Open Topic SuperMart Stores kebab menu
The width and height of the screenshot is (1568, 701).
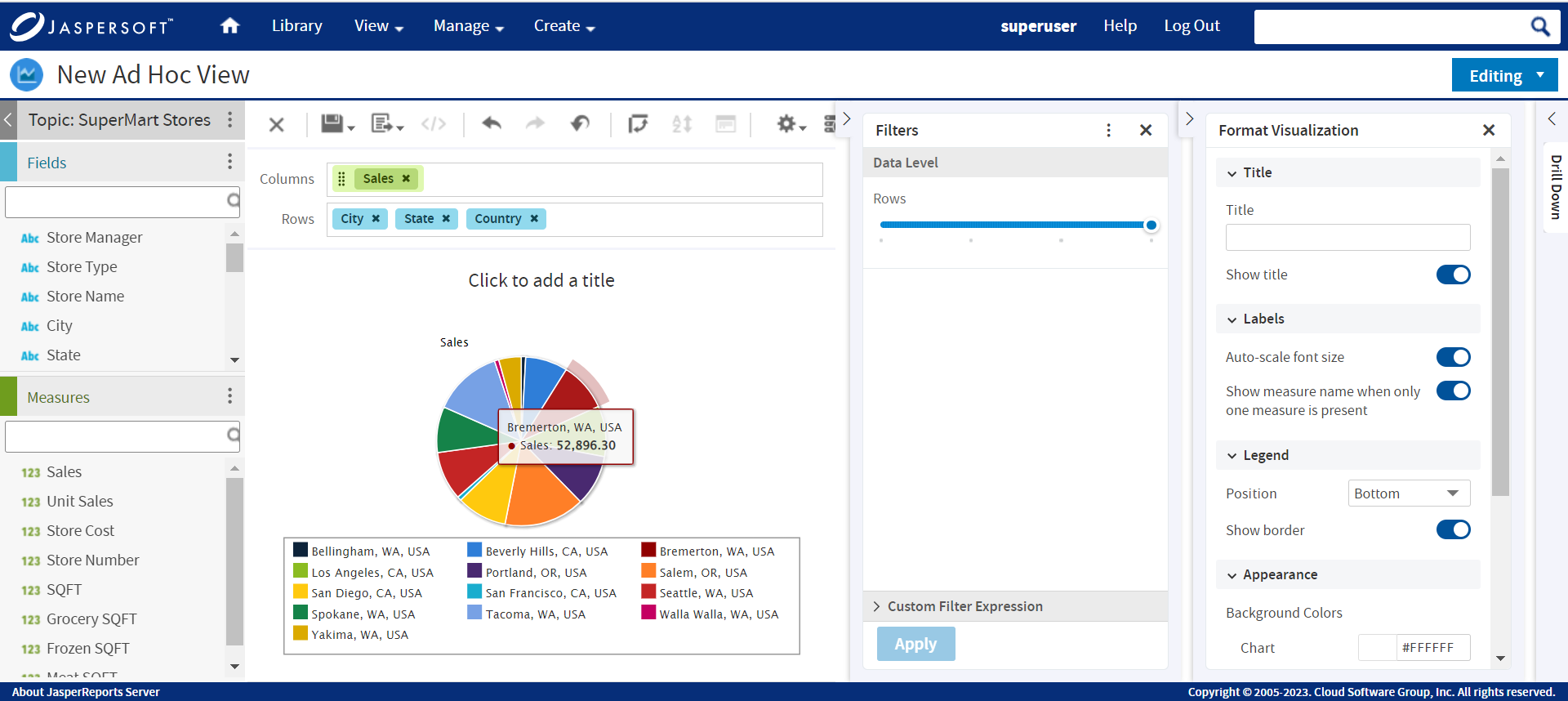230,120
